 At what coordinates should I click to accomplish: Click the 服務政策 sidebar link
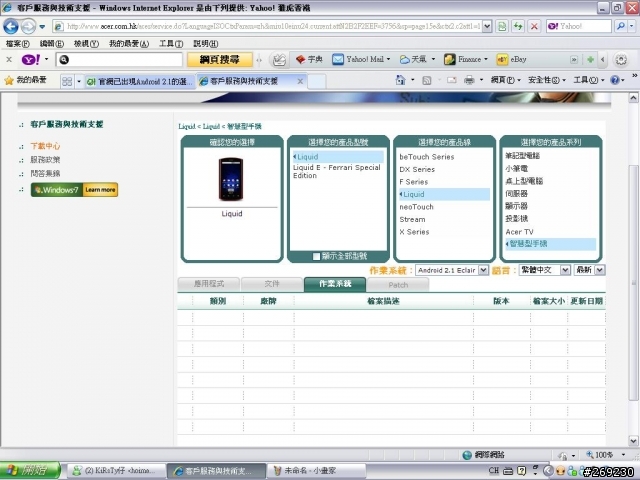pos(45,160)
